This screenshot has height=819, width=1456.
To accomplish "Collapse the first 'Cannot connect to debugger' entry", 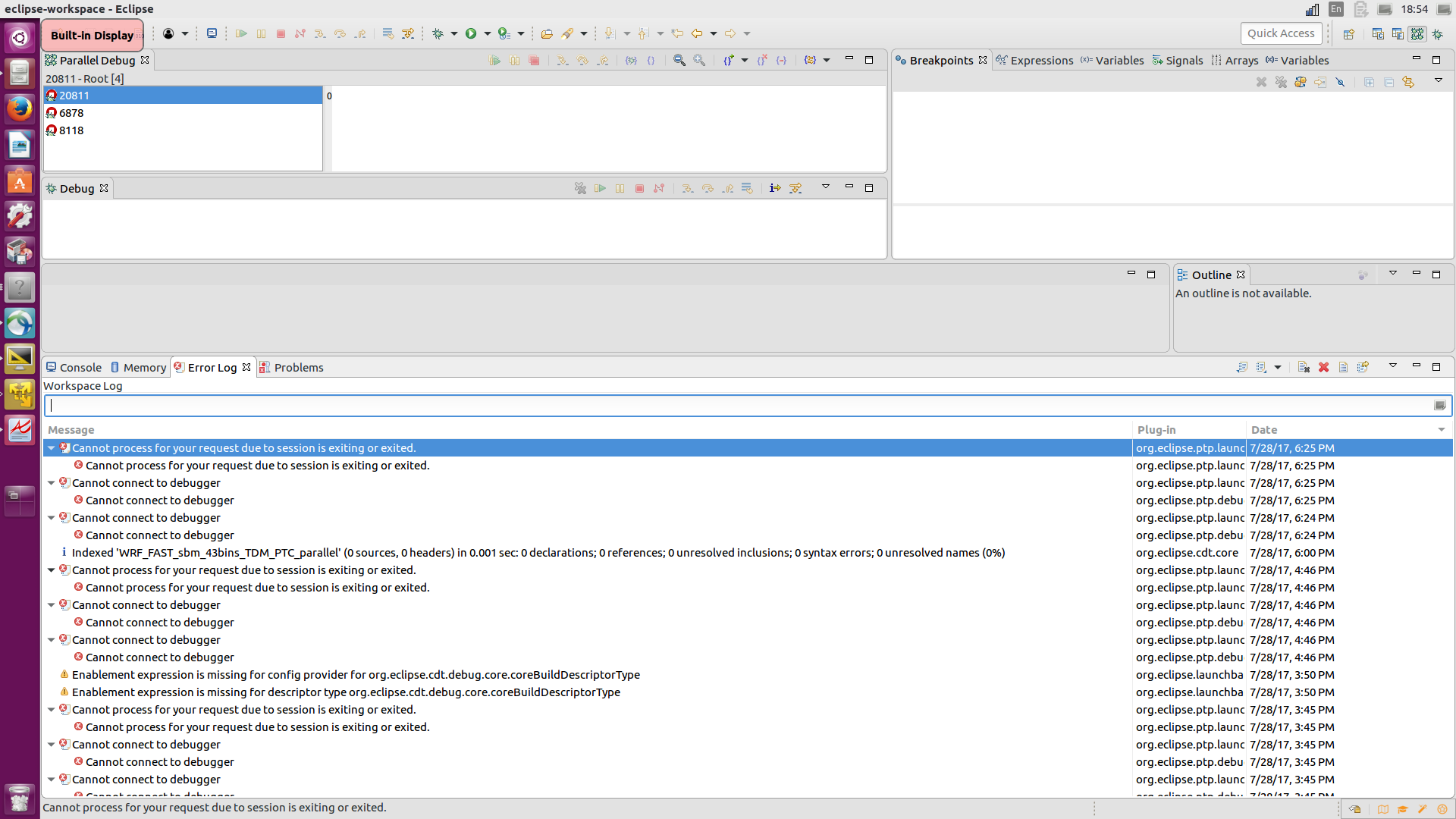I will click(x=51, y=483).
